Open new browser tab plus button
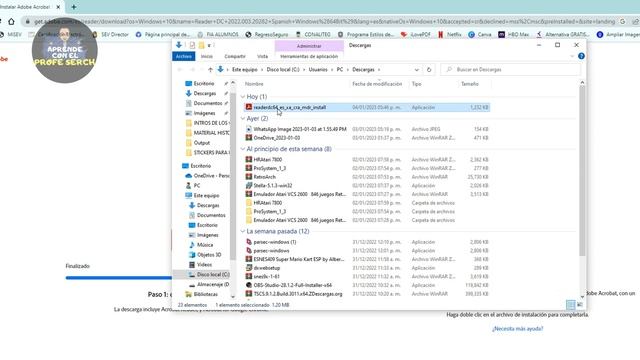This screenshot has width=640, height=360. click(x=74, y=7)
